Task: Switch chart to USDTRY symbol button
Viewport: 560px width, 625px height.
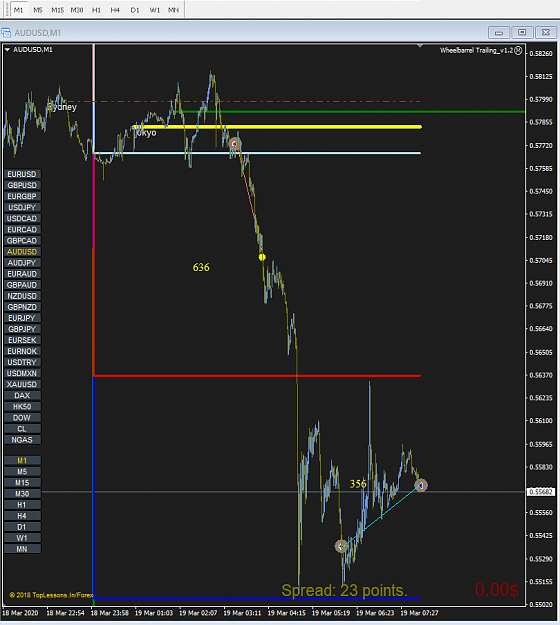Action: click(22, 362)
